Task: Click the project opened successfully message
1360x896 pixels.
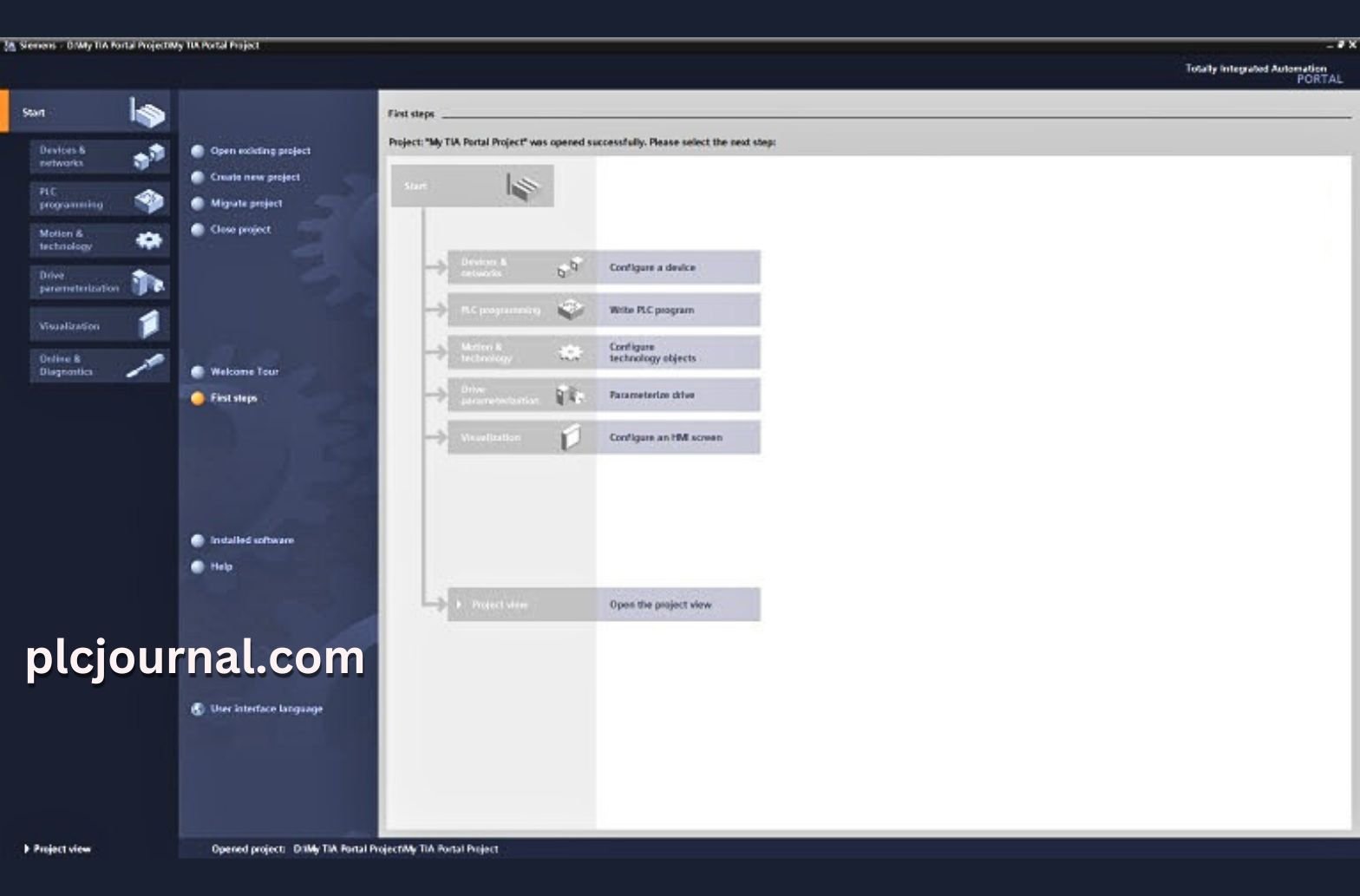Action: click(582, 142)
